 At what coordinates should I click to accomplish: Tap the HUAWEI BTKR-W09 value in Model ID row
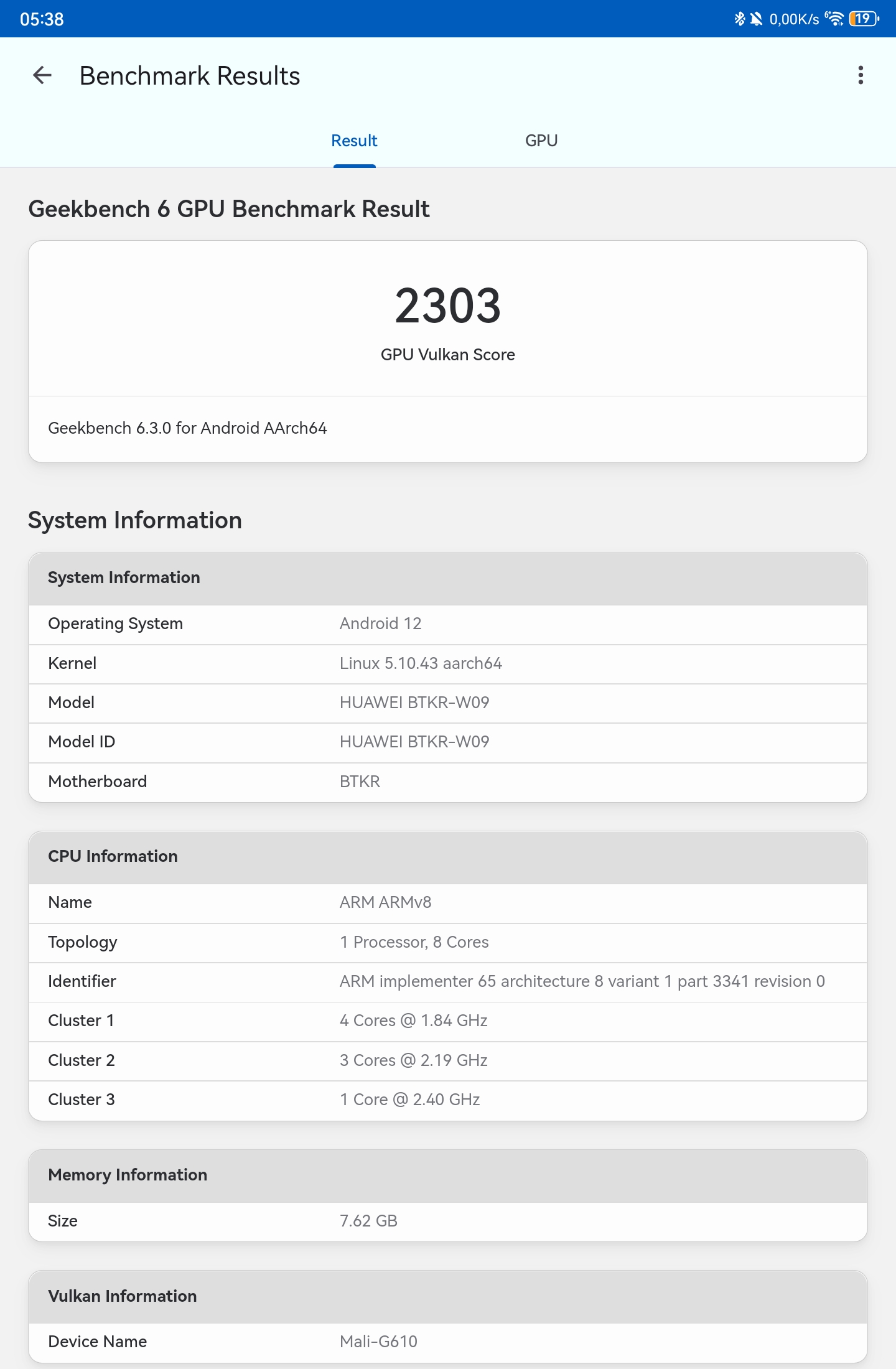414,742
